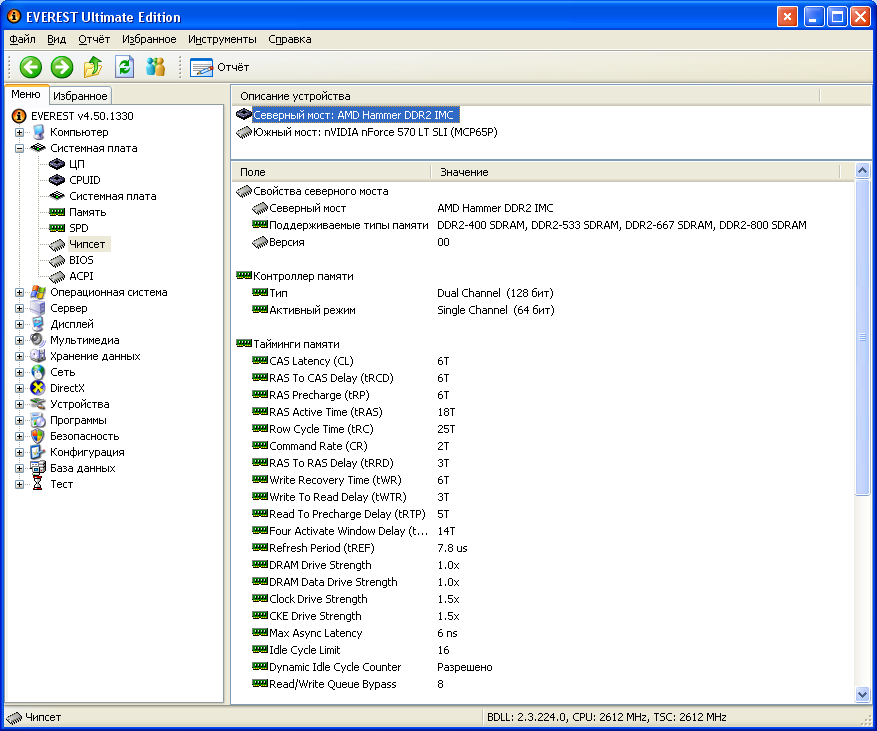Select the Память memory module icon
The height and width of the screenshot is (731, 877).
coord(57,212)
